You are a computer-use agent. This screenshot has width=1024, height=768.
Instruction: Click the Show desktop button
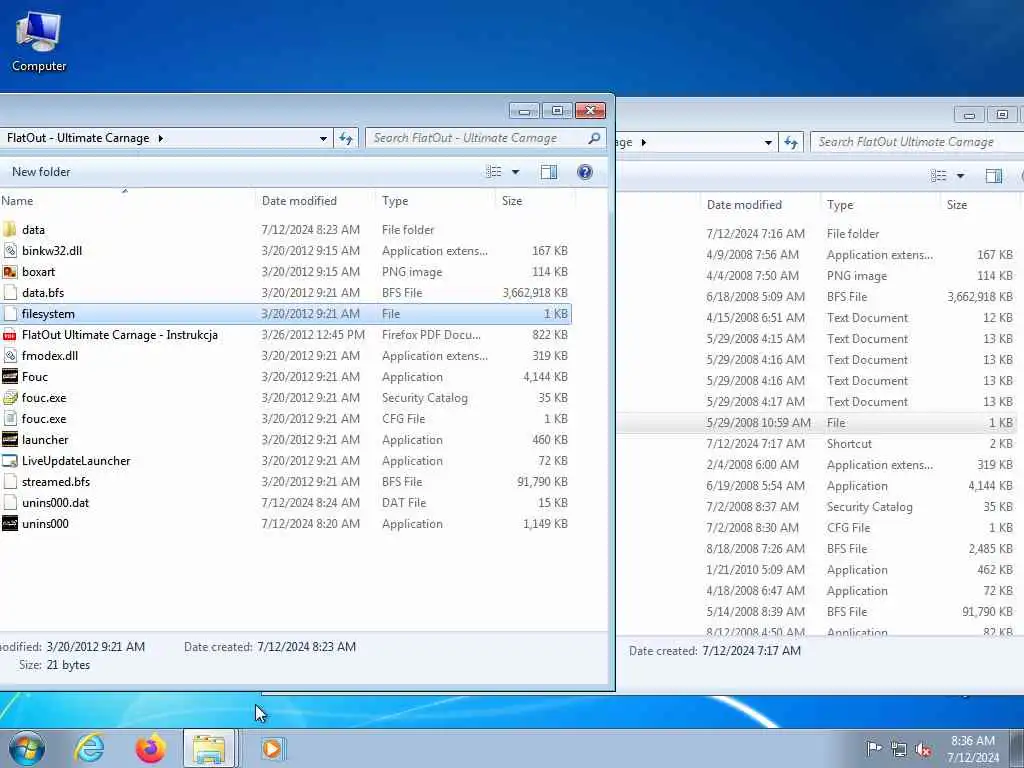pos(1017,749)
